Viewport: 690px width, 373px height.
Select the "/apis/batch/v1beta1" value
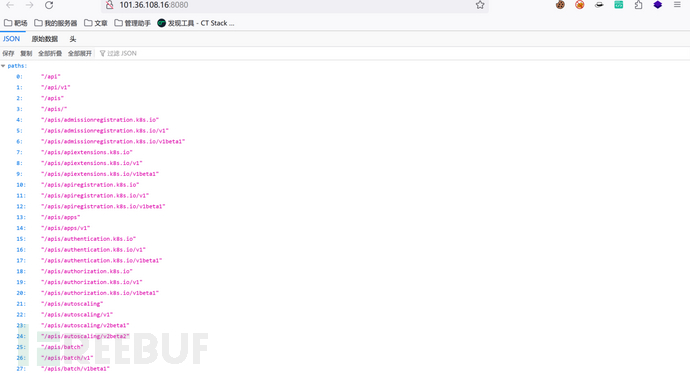(75, 369)
